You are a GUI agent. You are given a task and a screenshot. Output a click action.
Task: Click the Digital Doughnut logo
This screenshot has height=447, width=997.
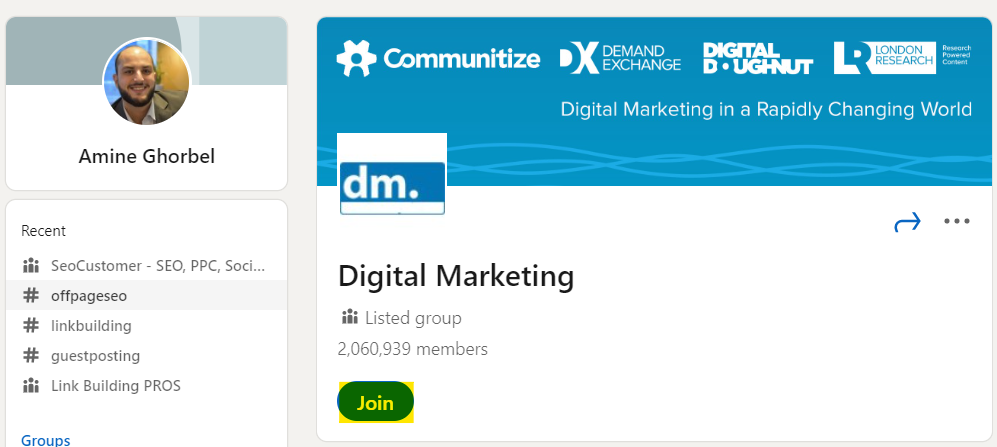point(757,58)
